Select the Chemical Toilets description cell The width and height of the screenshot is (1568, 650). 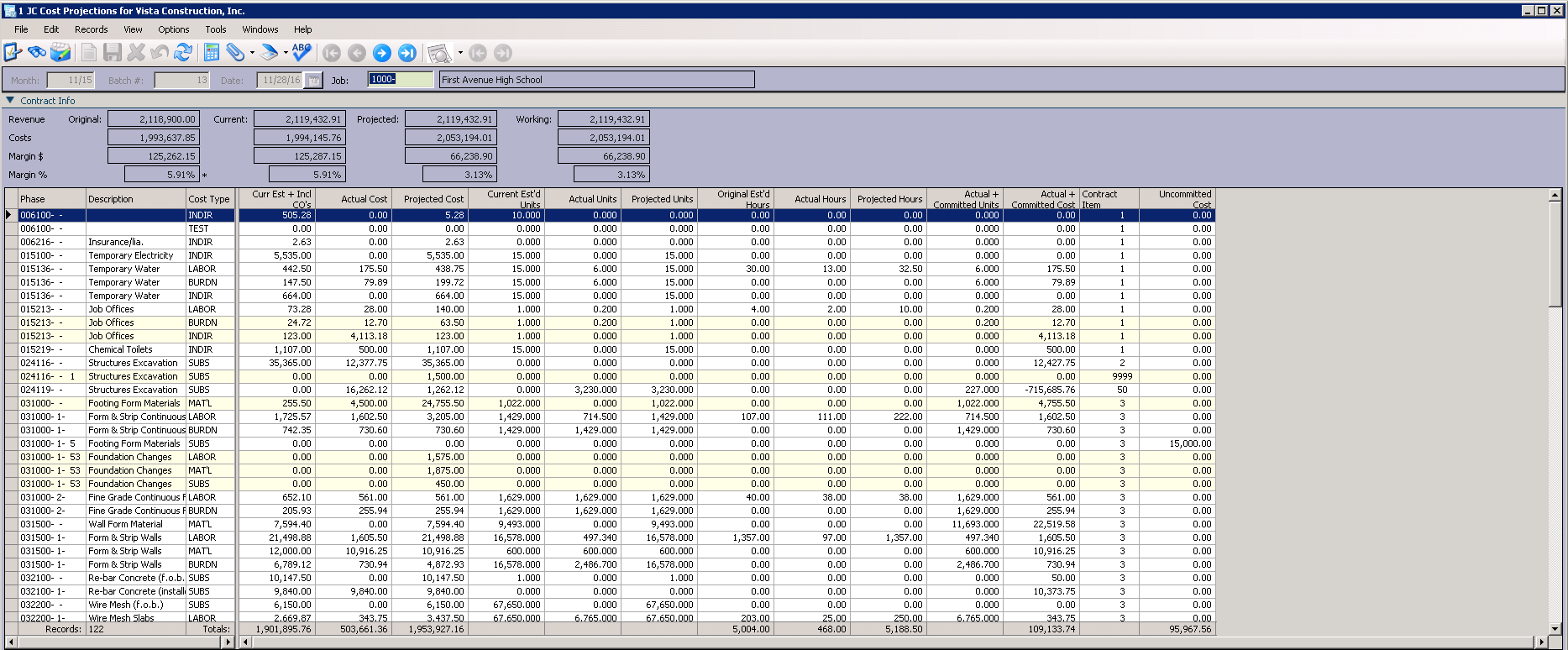[136, 349]
